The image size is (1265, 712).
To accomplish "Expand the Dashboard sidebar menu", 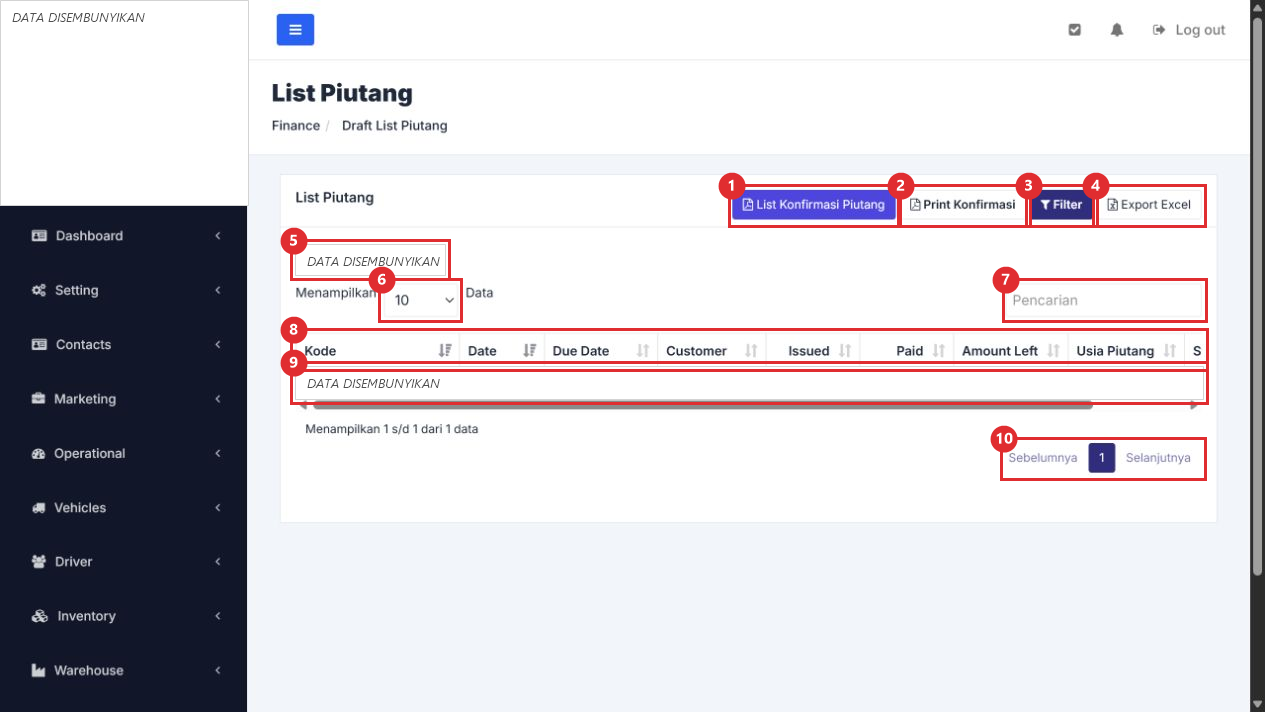I will tap(124, 236).
